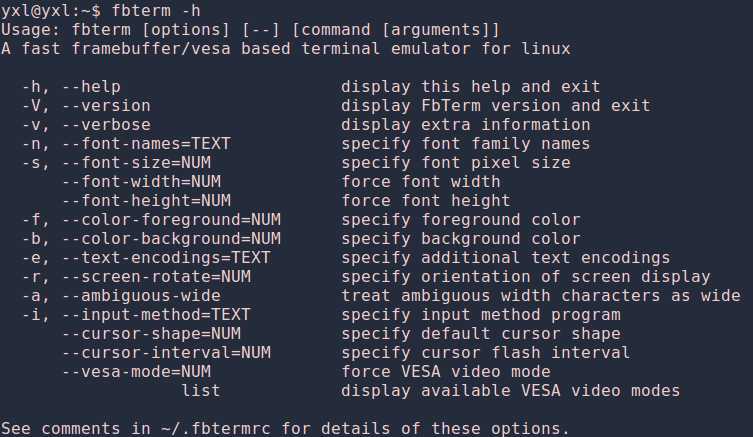Click --cursor-interval=NUM option
Screen dimensions: 753x437
coord(166,353)
